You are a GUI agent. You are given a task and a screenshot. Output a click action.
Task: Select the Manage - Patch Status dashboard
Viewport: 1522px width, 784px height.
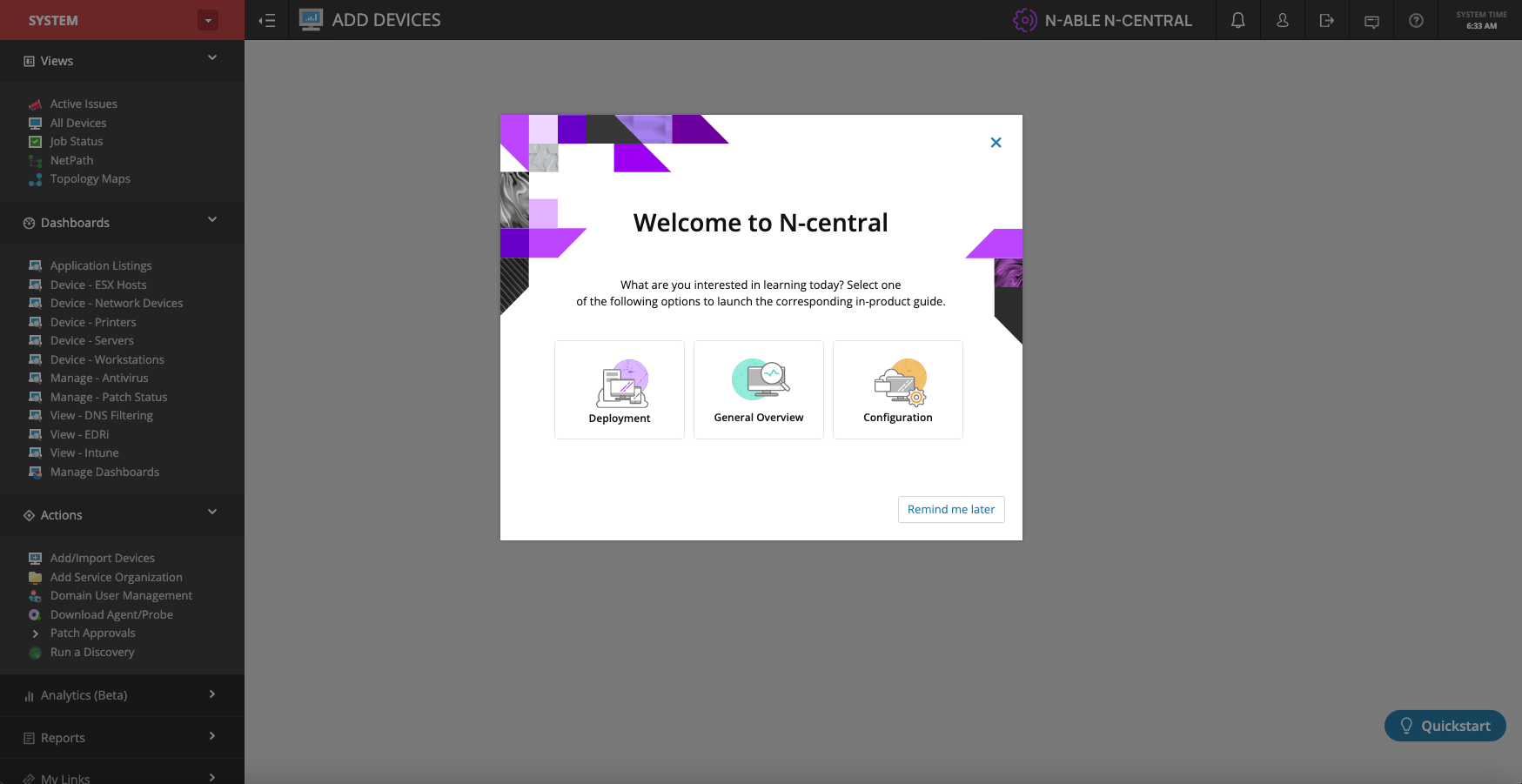tap(108, 397)
